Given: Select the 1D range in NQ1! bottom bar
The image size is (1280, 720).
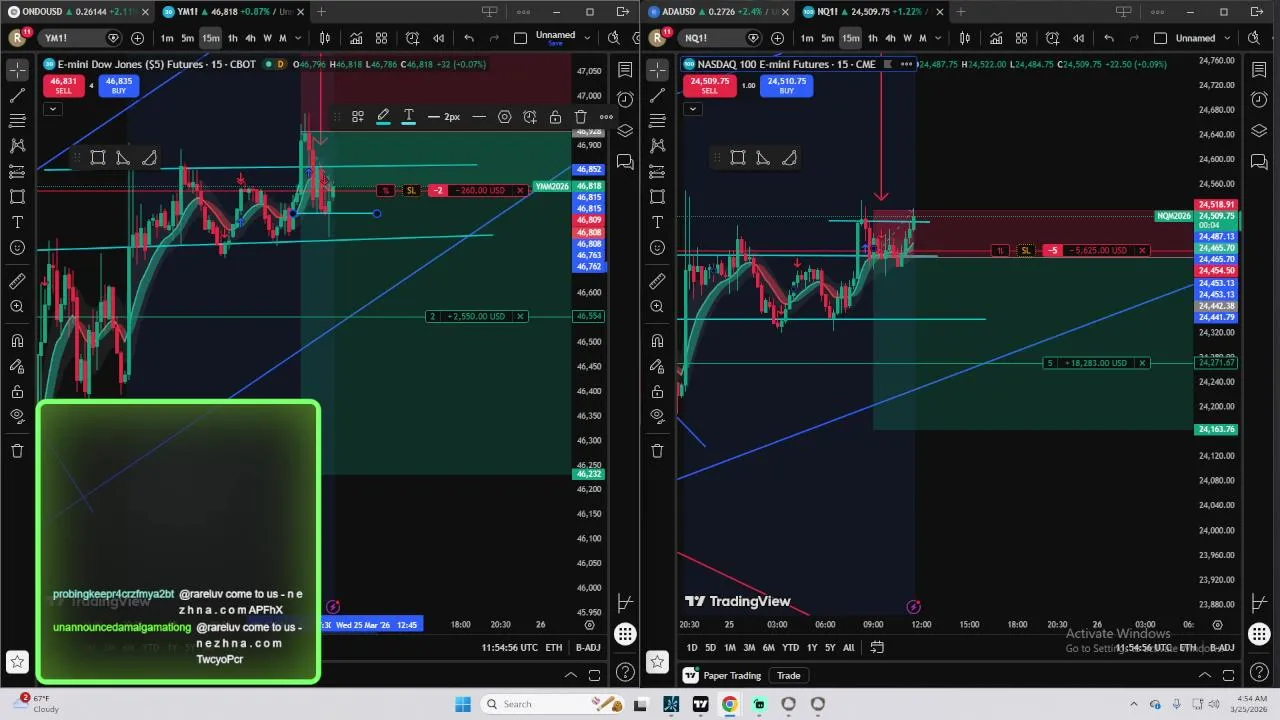Looking at the screenshot, I should point(691,648).
